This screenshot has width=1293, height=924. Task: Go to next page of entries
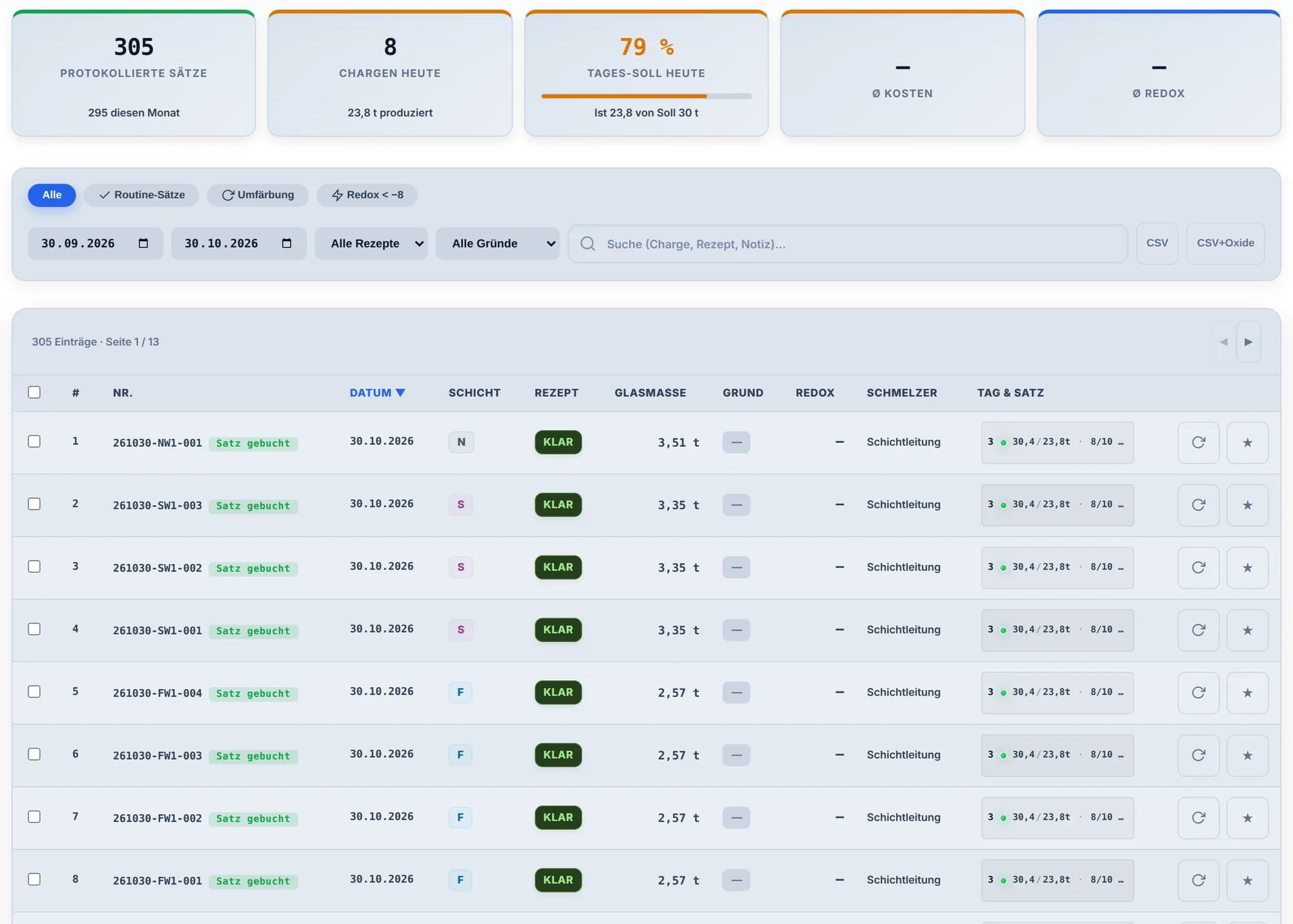(1248, 341)
